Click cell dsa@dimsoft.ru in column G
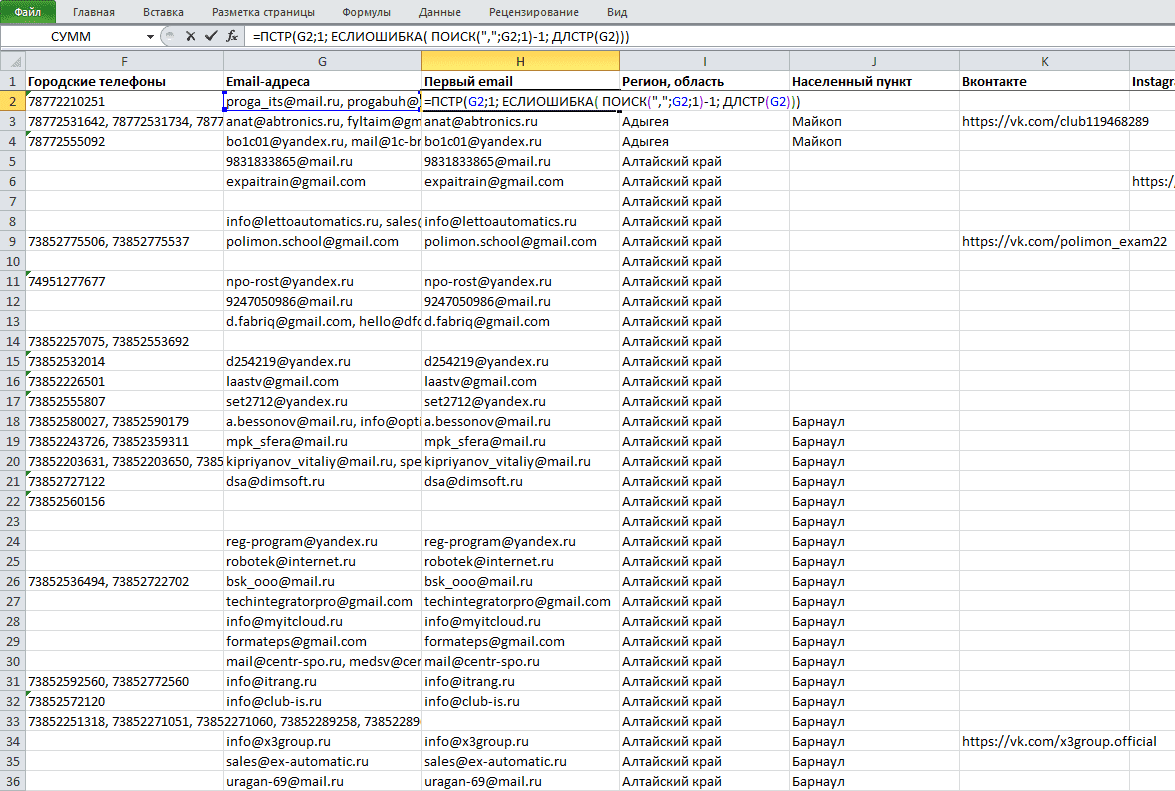This screenshot has width=1175, height=791. (x=322, y=481)
